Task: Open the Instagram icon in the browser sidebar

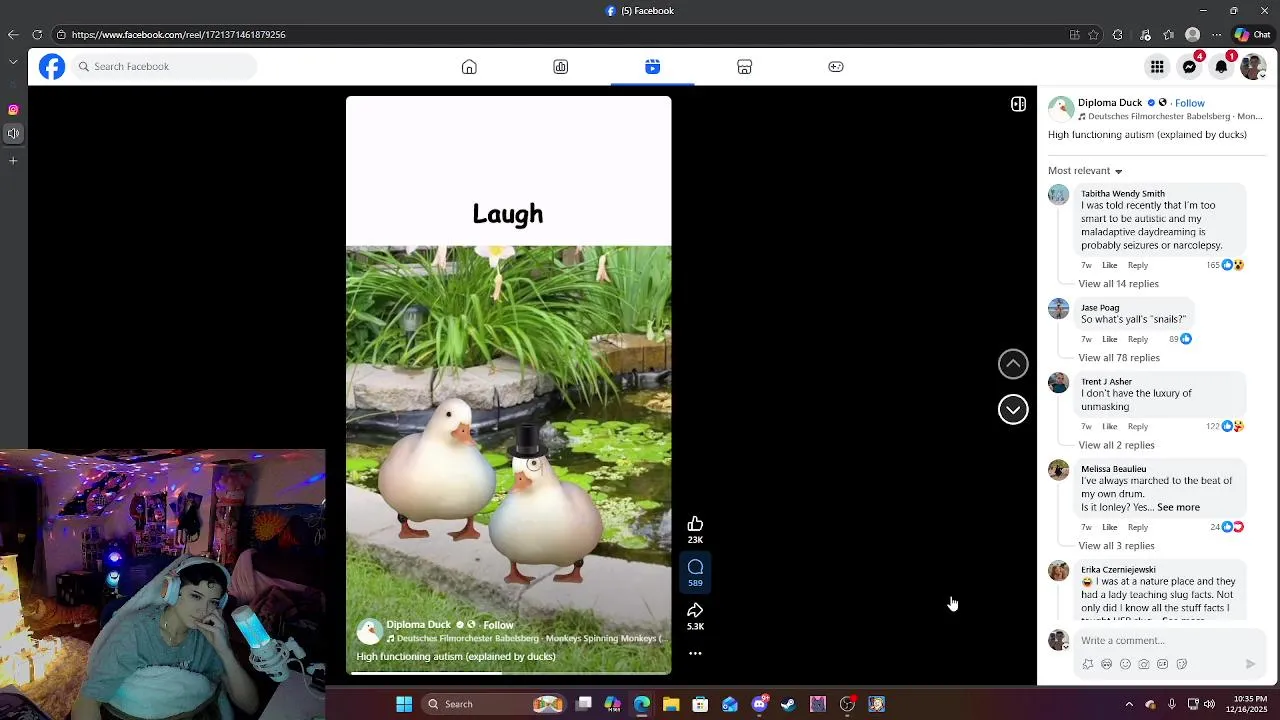Action: (x=13, y=110)
